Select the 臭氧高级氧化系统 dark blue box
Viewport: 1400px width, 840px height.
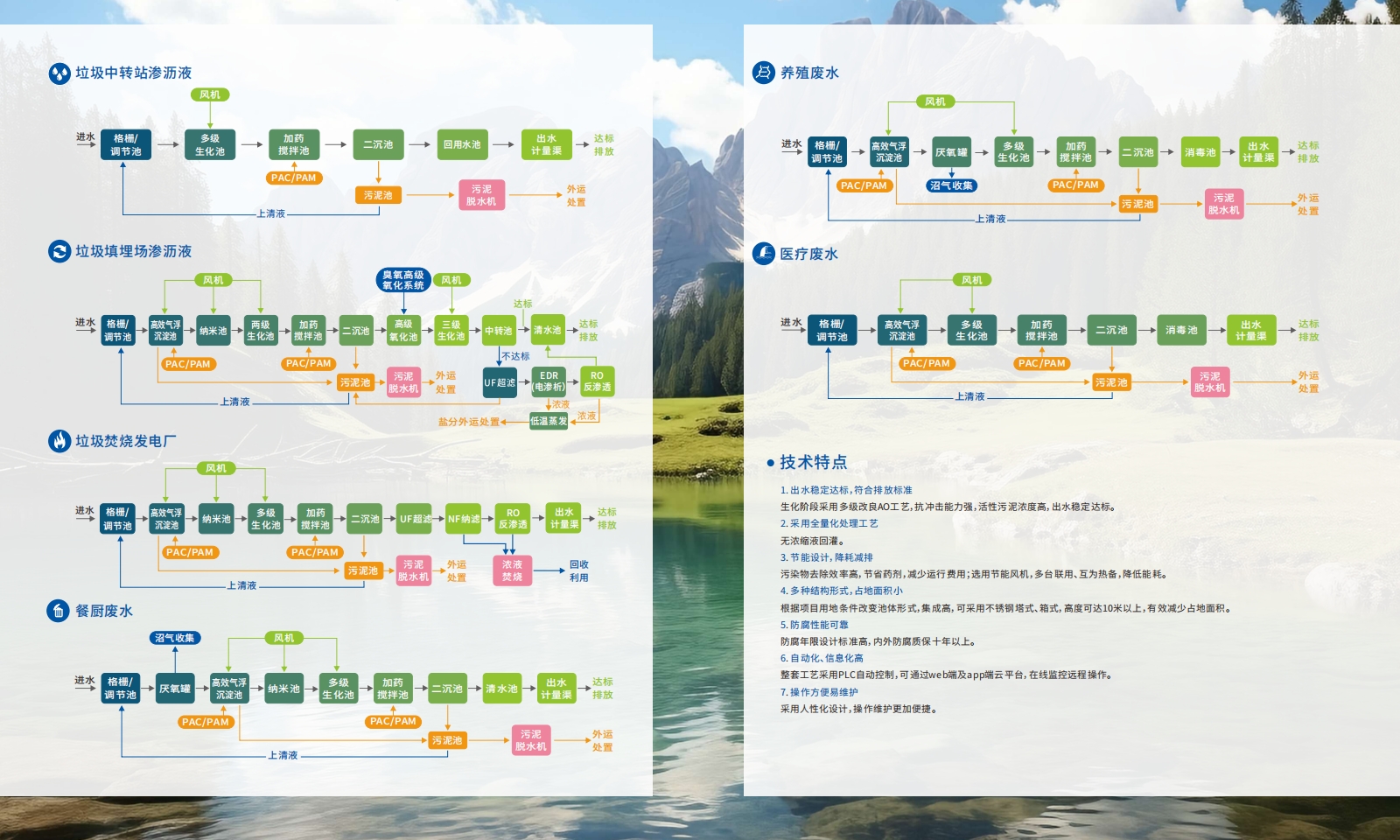coord(403,280)
